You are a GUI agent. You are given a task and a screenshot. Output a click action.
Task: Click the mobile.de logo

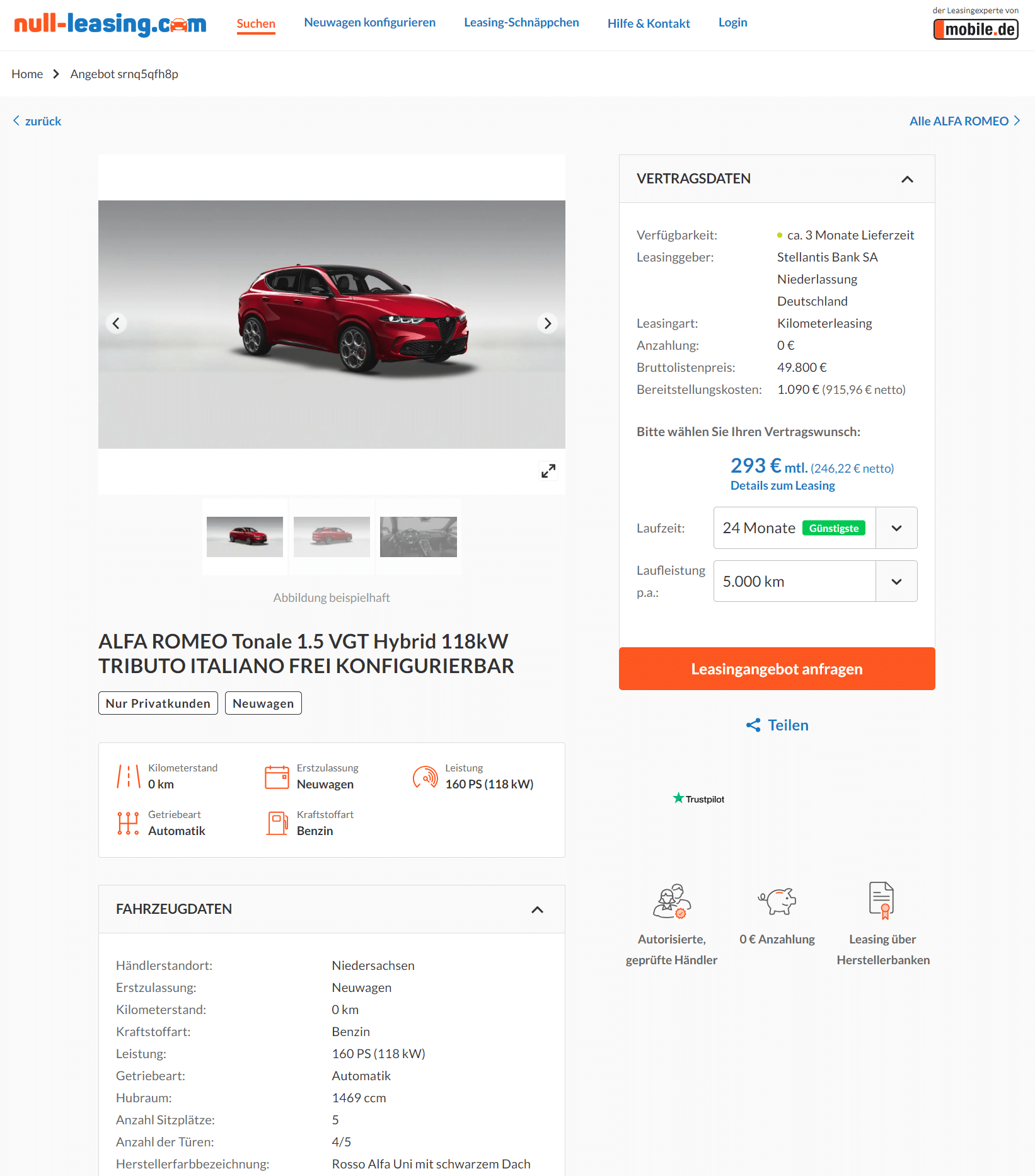pos(976,29)
